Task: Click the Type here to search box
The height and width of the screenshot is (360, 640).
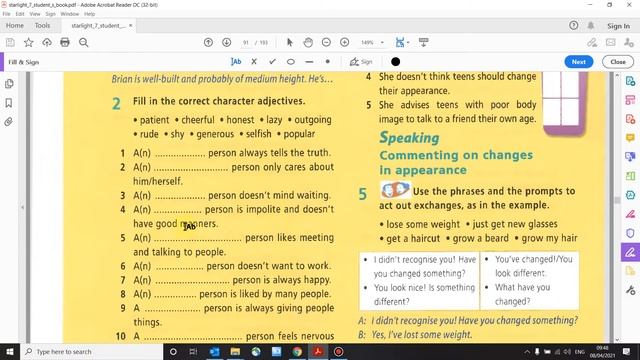Action: (91, 351)
